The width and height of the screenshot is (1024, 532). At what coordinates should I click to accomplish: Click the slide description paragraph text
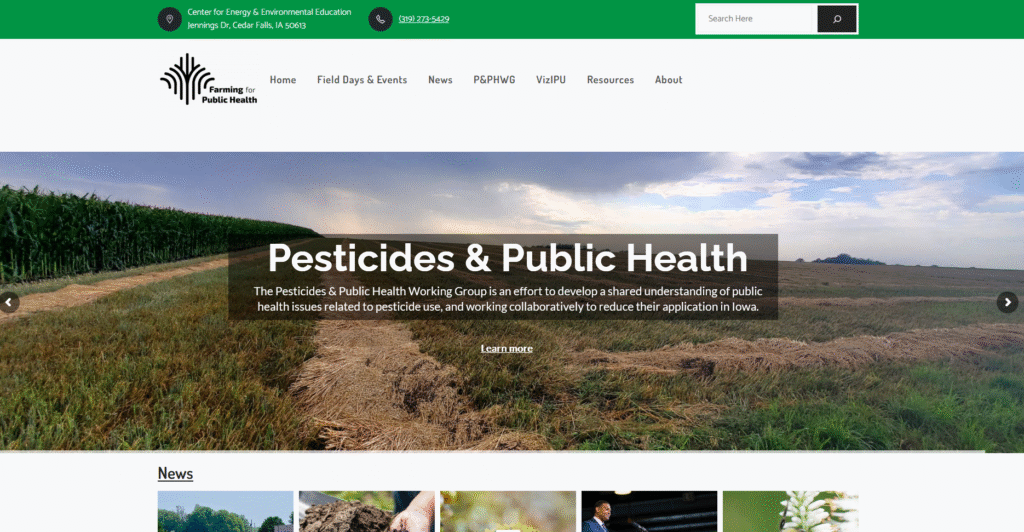(x=508, y=299)
